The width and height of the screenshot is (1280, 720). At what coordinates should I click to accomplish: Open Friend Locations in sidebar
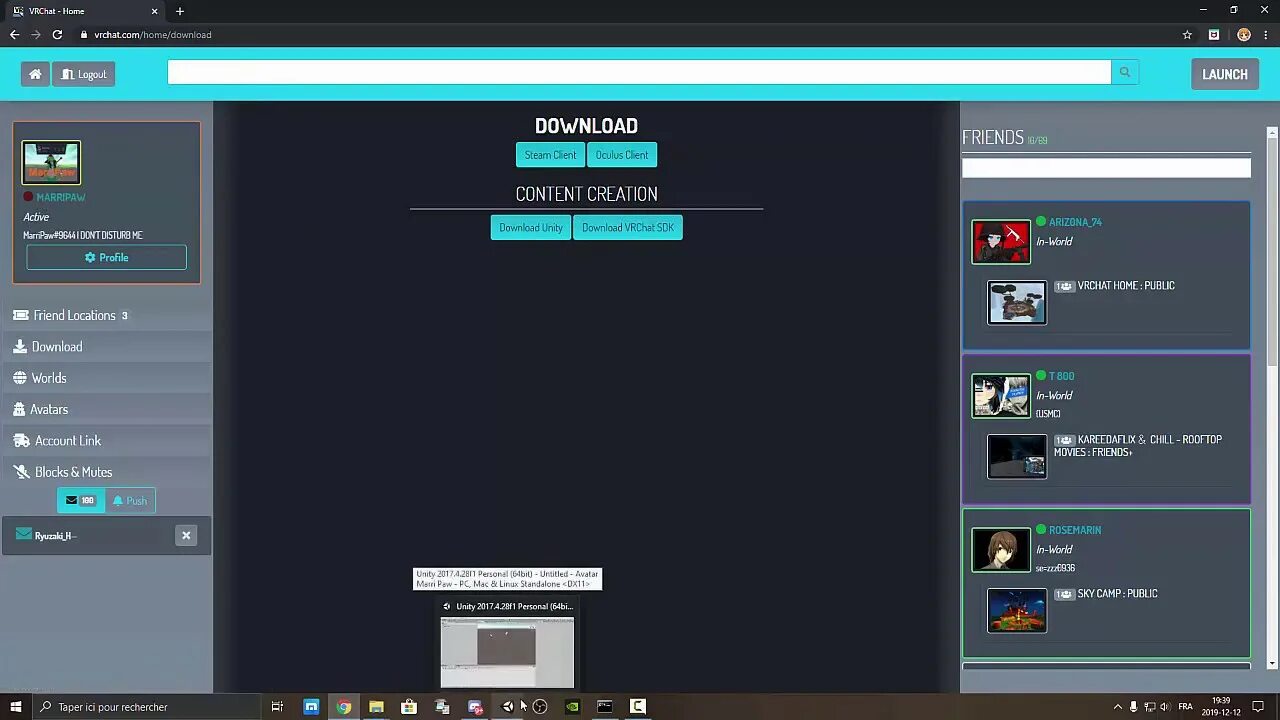click(x=106, y=315)
